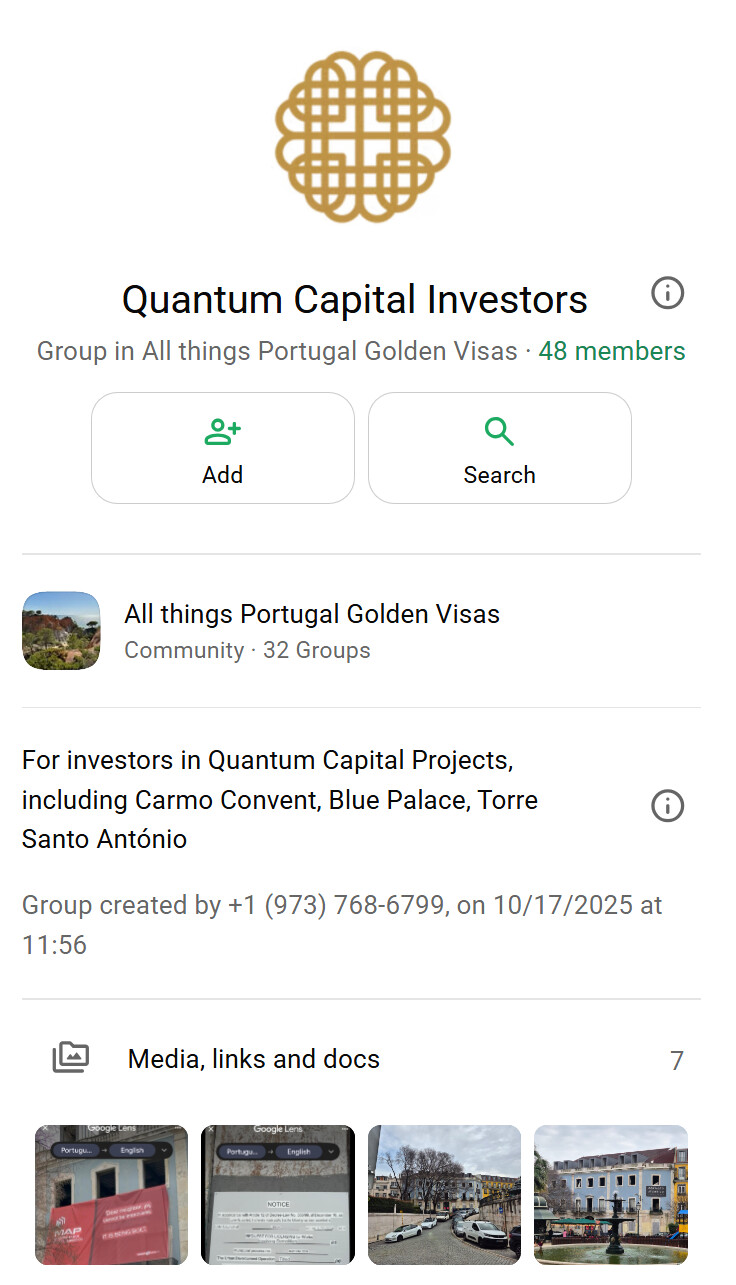Screen dimensions: 736x1285
Task: Open Search in this group
Action: click(x=499, y=448)
